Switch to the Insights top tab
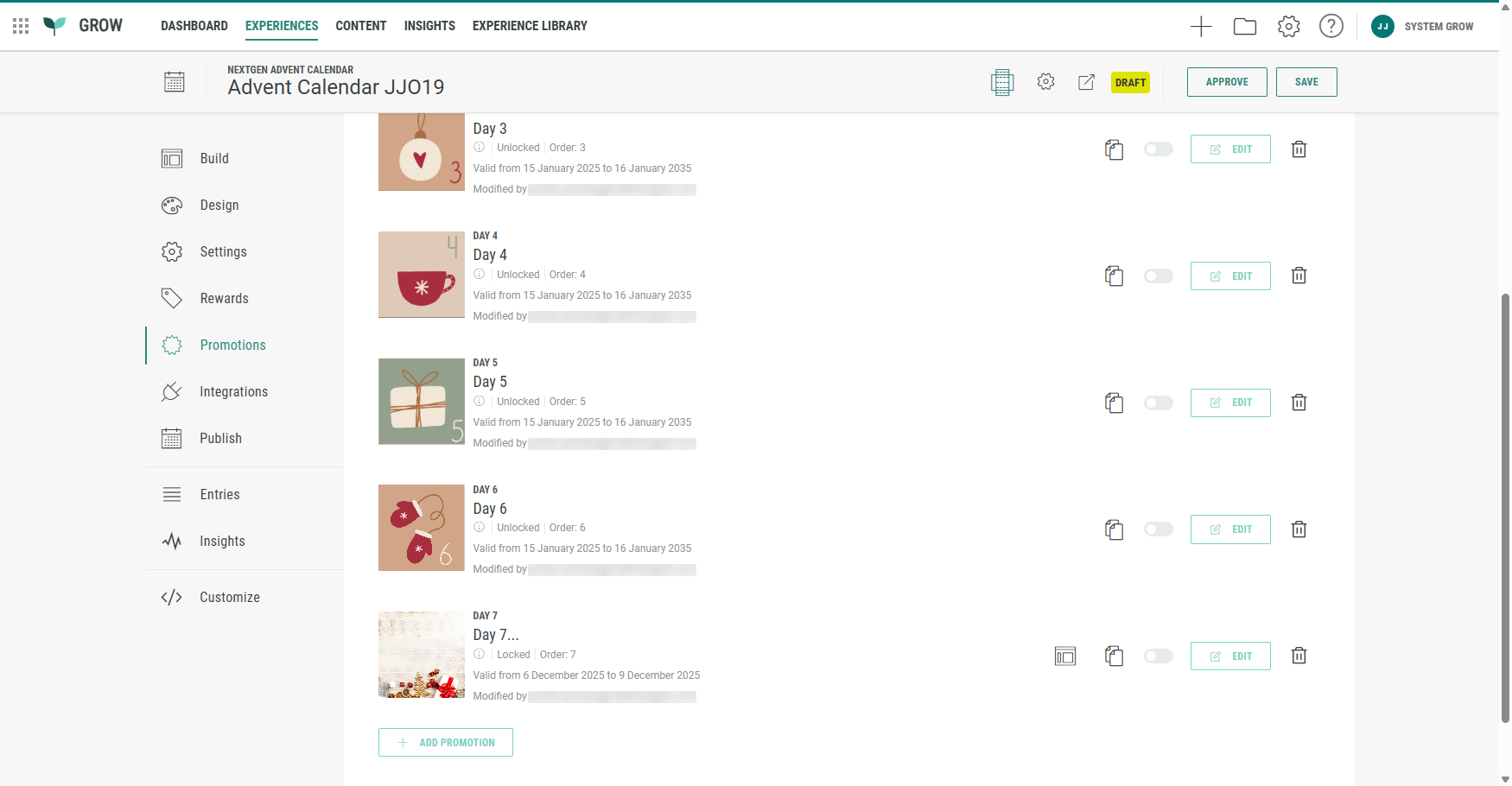Image resolution: width=1512 pixels, height=786 pixels. [x=429, y=26]
